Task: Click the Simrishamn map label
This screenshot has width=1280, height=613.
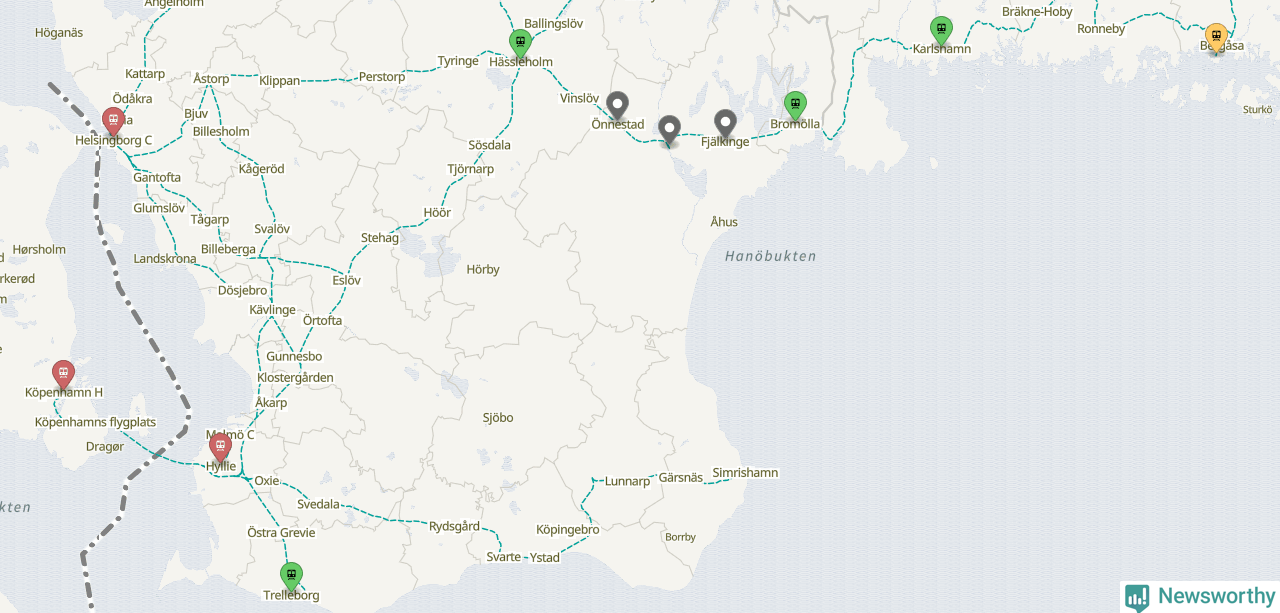Action: 745,473
